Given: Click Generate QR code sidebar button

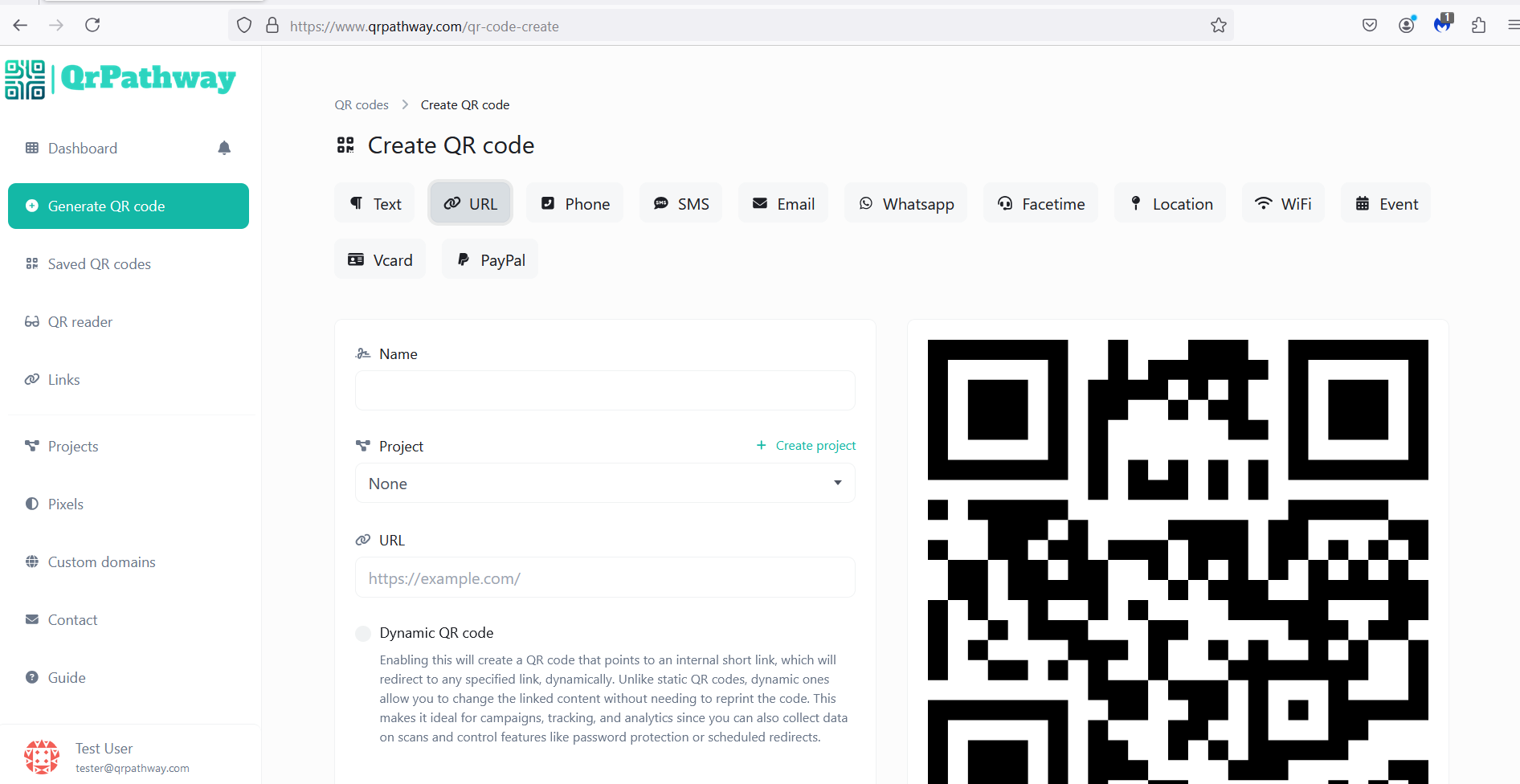Looking at the screenshot, I should coord(129,206).
